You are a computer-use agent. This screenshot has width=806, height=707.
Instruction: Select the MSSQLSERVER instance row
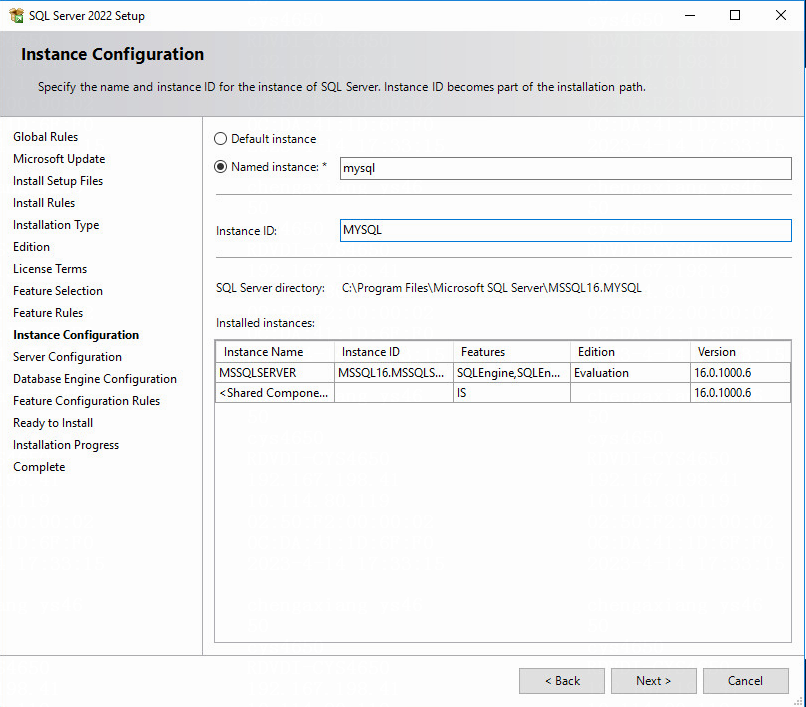coord(503,373)
